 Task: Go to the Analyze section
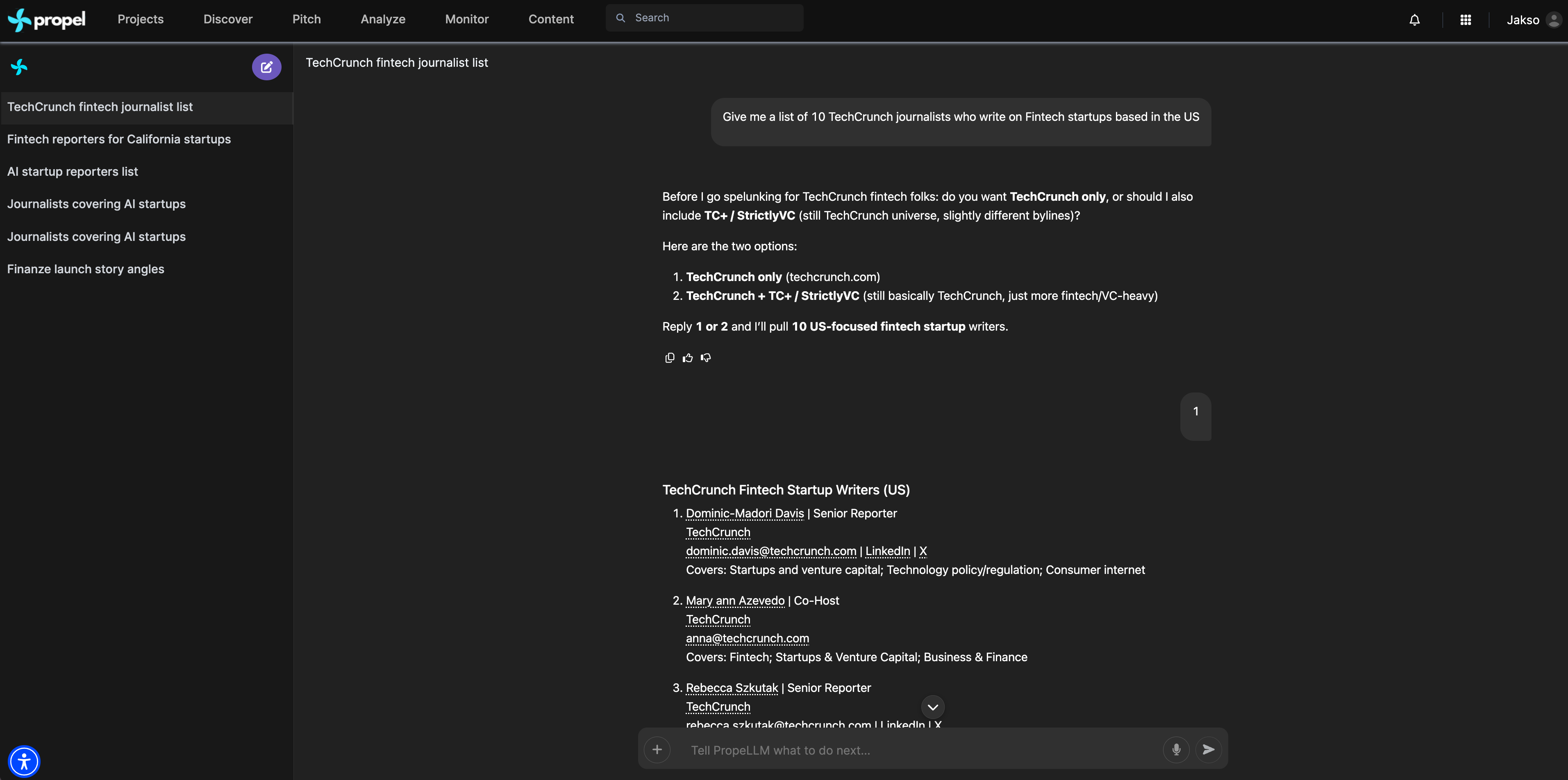(x=383, y=19)
